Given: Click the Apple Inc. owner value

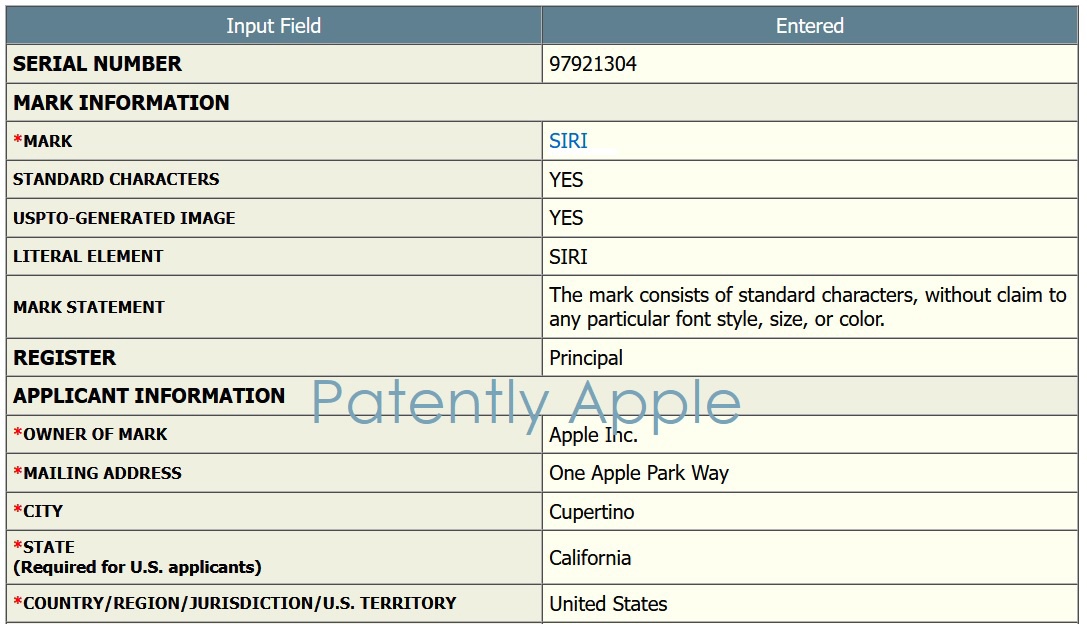Looking at the screenshot, I should coord(593,435).
